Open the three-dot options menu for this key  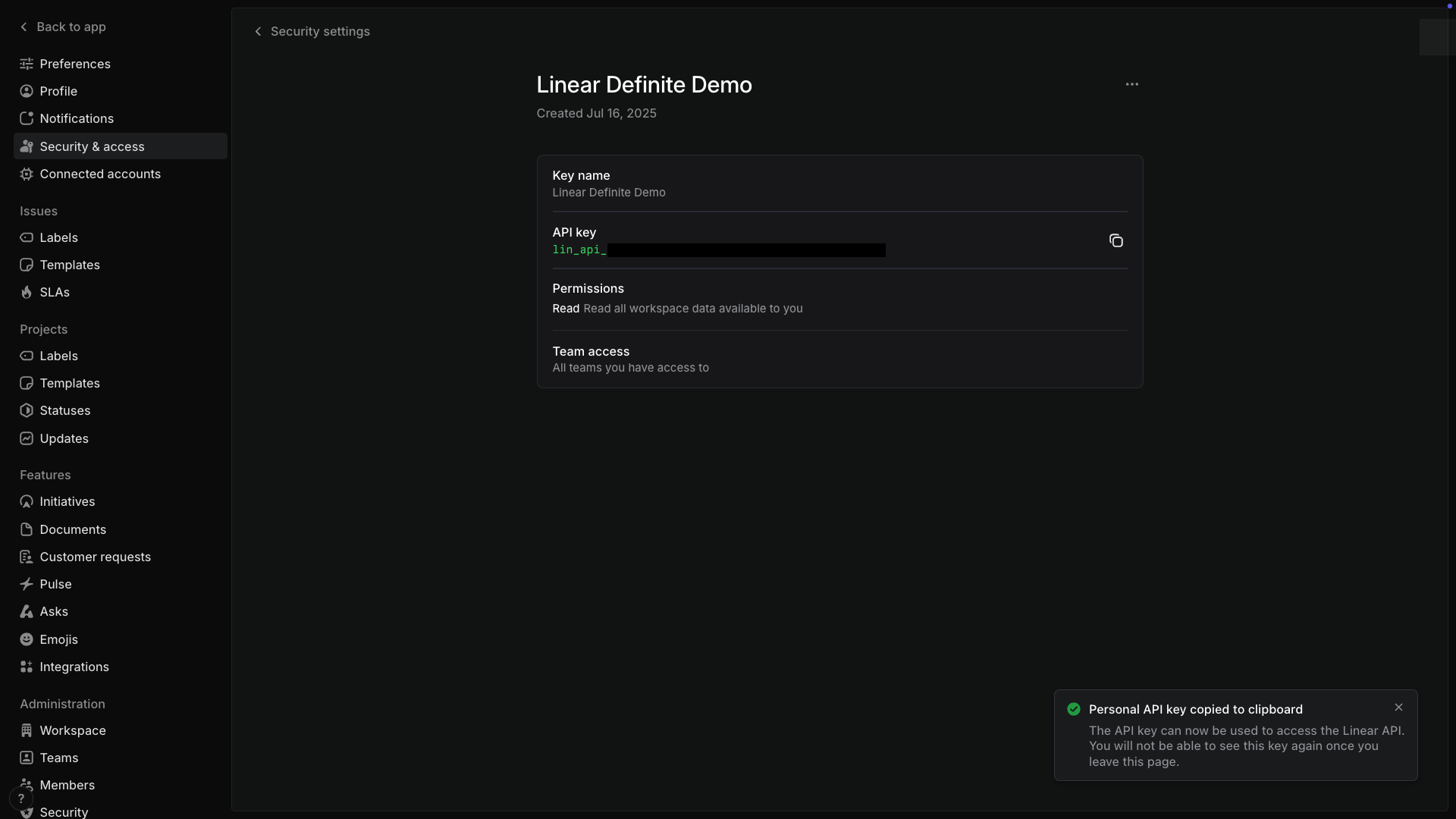click(1131, 84)
